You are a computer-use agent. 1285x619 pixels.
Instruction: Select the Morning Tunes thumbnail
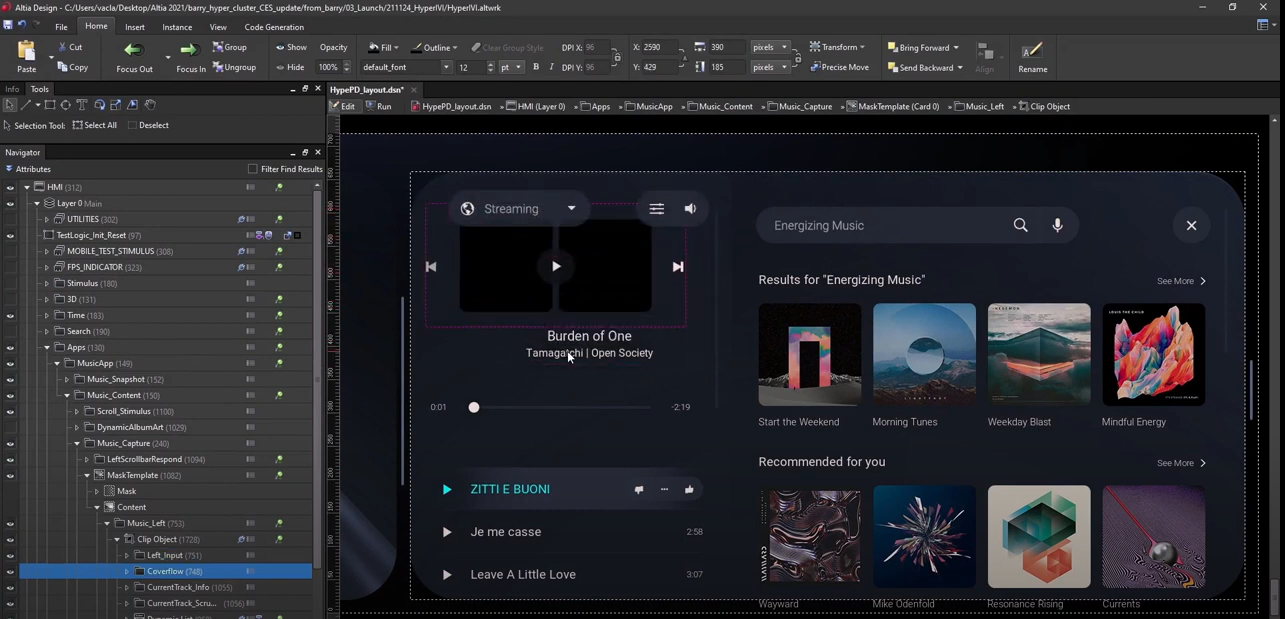(924, 355)
